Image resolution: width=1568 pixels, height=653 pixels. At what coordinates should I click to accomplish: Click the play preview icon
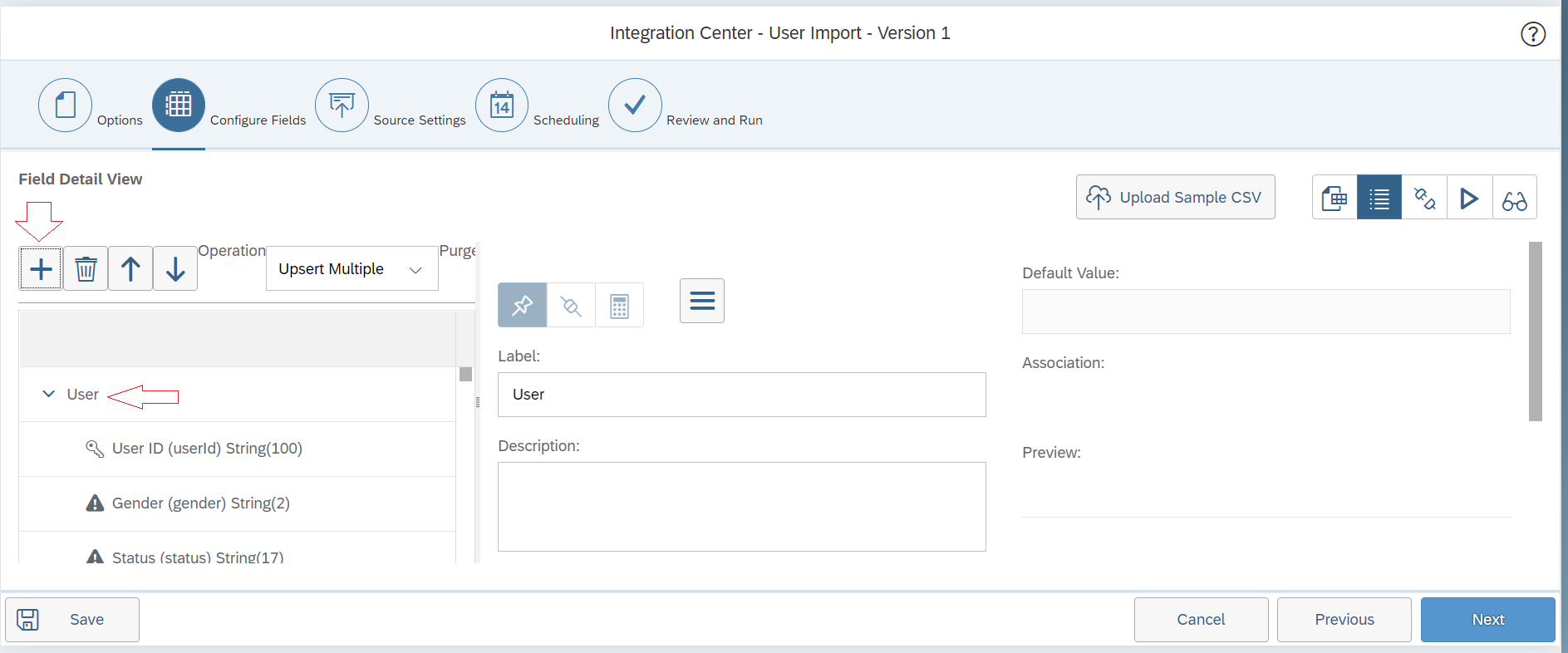pyautogui.click(x=1469, y=198)
